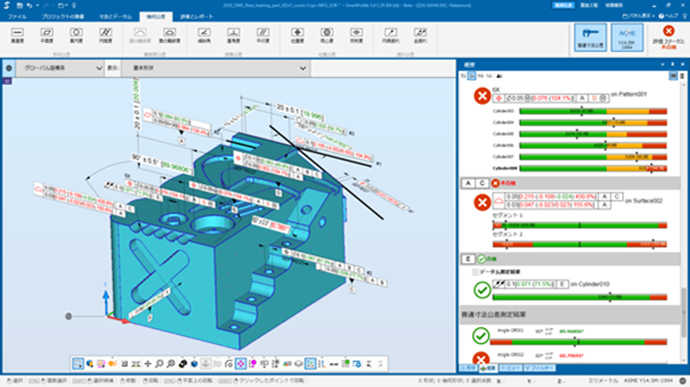This screenshot has width=690, height=387.
Task: Pick the surface profile tolerance icon
Action: [x=169, y=35]
